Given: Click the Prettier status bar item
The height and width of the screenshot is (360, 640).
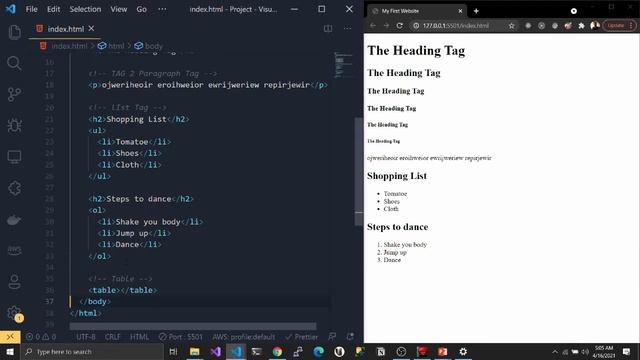Looking at the screenshot, I should pos(302,337).
